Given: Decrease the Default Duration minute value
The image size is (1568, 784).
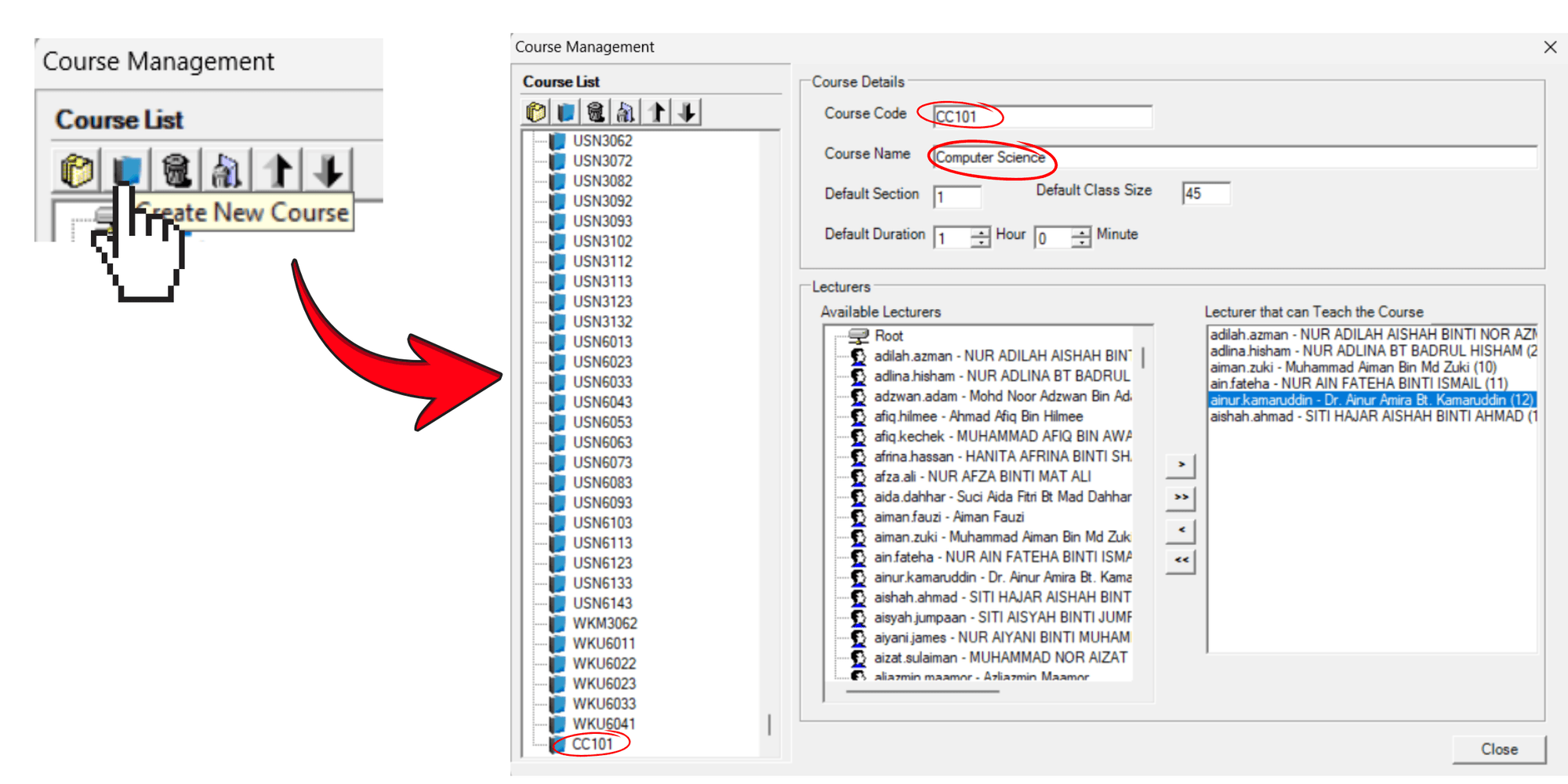Looking at the screenshot, I should point(1081,243).
